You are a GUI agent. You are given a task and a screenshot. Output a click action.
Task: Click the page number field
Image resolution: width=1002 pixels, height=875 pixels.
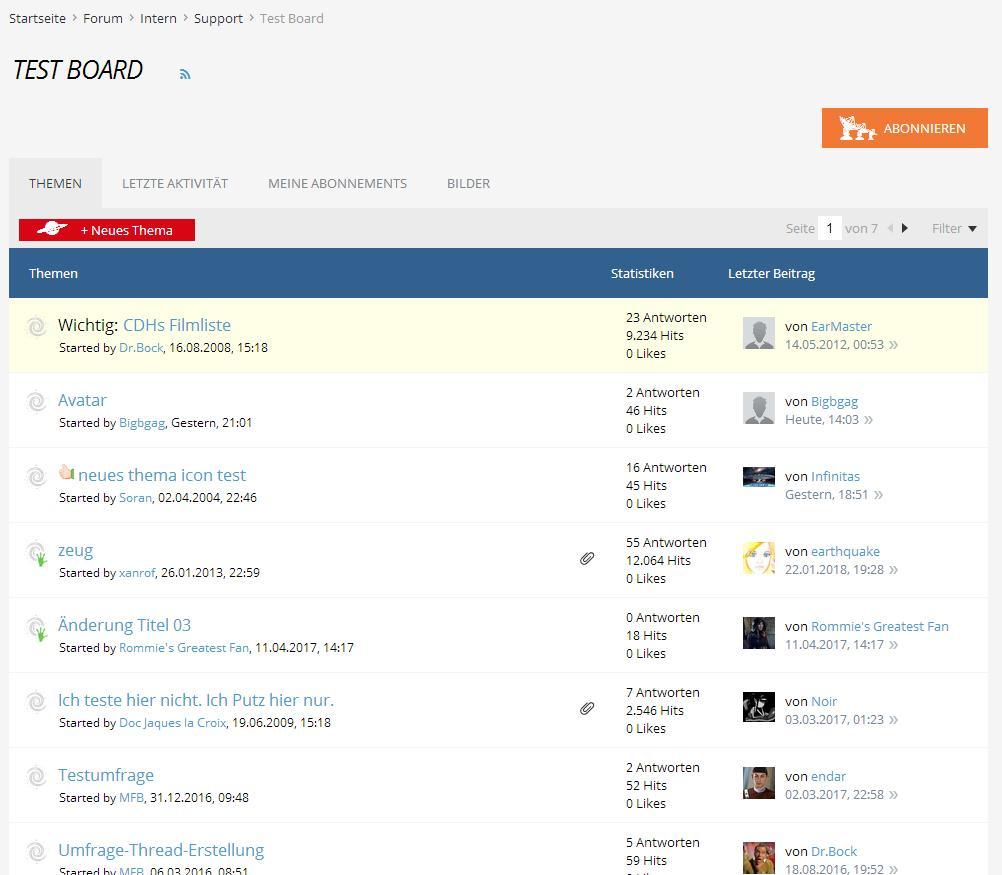pyautogui.click(x=829, y=229)
